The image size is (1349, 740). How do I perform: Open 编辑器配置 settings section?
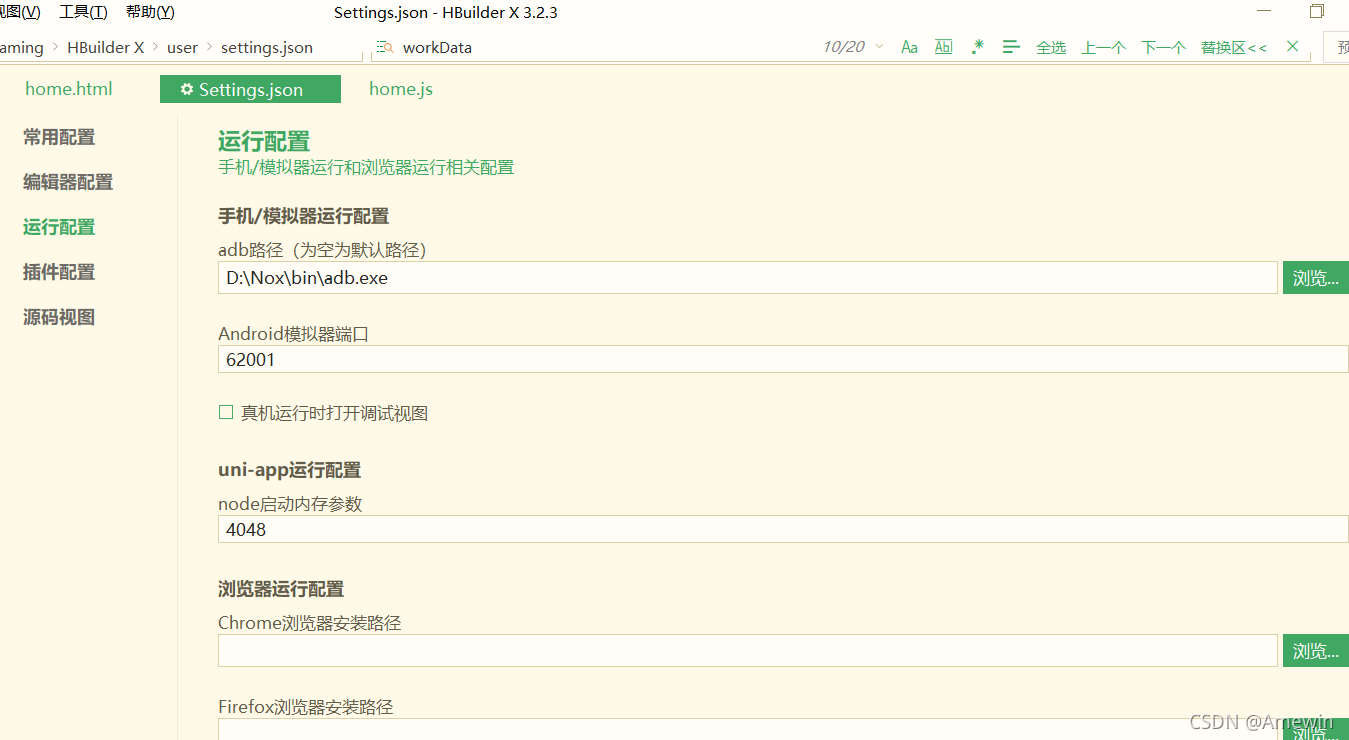pyautogui.click(x=68, y=182)
